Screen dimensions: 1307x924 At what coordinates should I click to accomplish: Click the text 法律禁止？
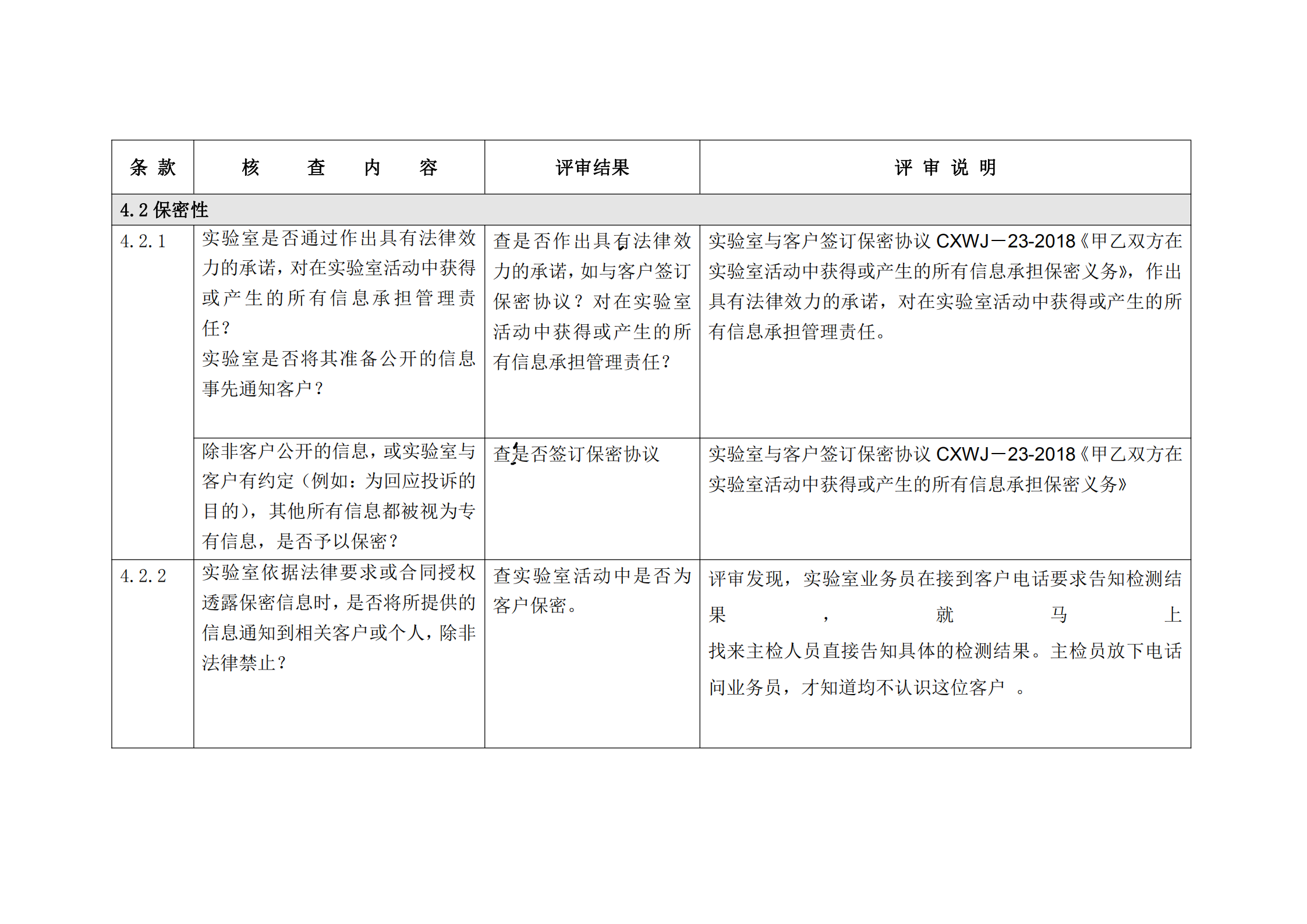(x=245, y=663)
